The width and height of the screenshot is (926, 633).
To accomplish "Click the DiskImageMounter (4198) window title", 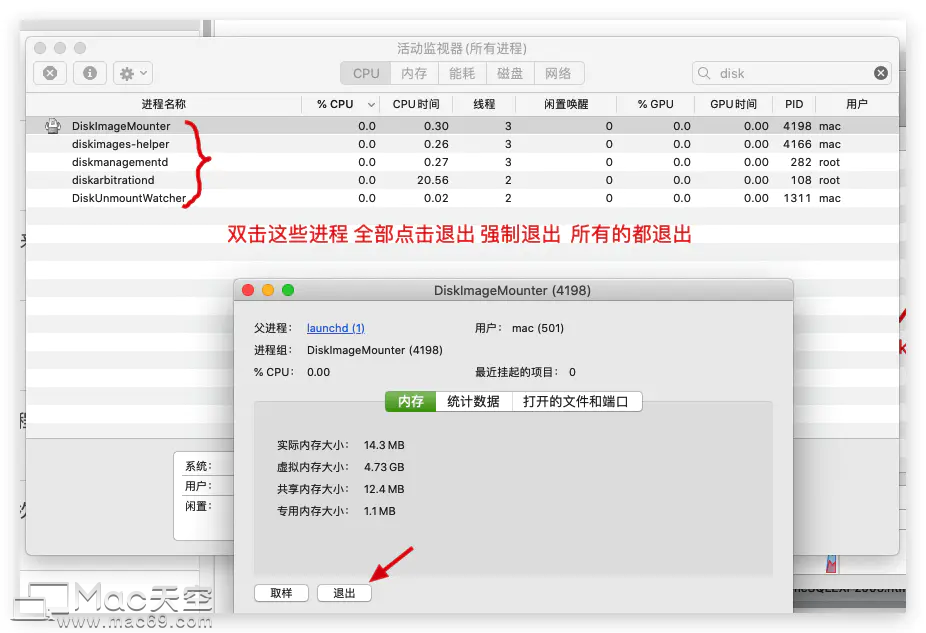I will point(512,291).
